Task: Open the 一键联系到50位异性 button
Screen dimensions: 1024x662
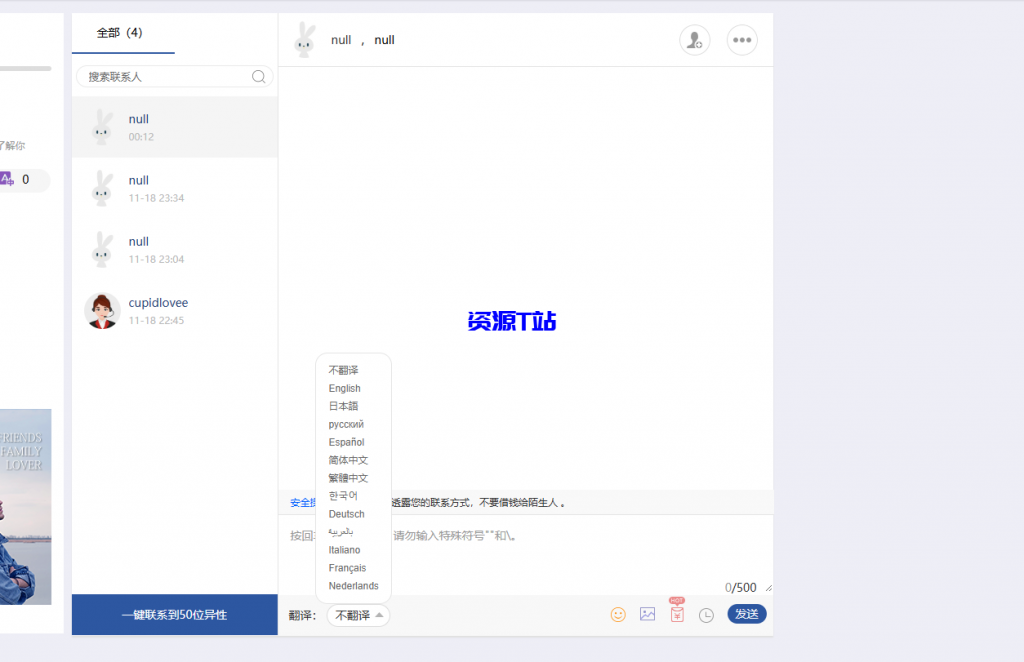Action: (x=174, y=615)
